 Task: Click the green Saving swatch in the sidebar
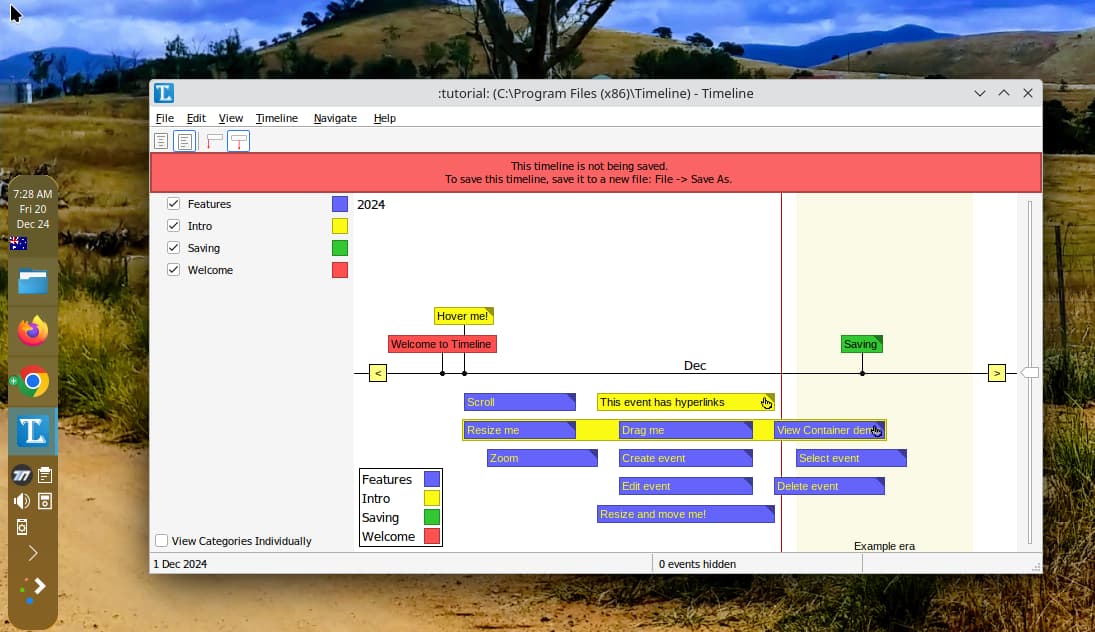pos(340,248)
